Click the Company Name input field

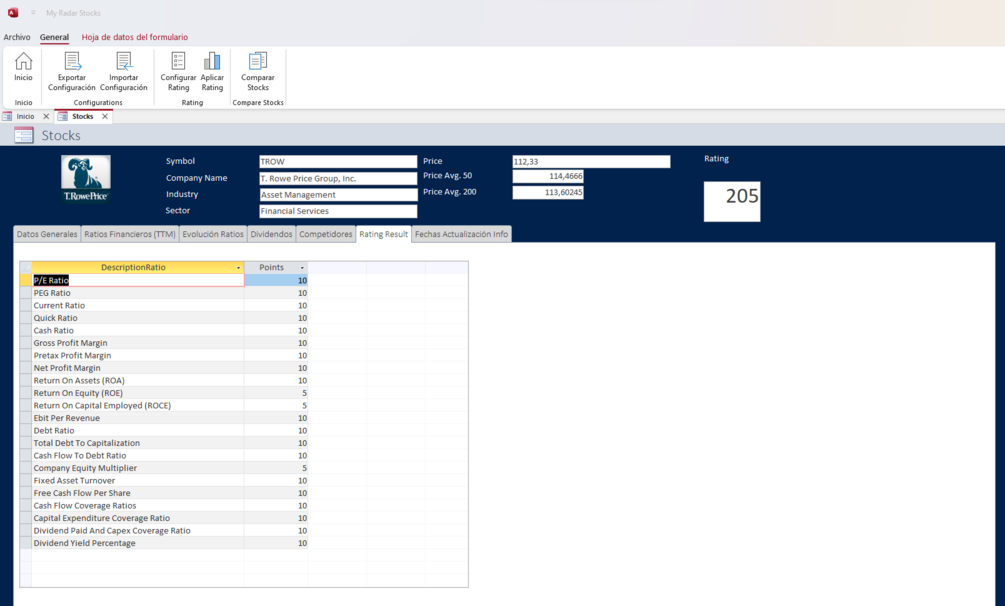click(x=338, y=178)
